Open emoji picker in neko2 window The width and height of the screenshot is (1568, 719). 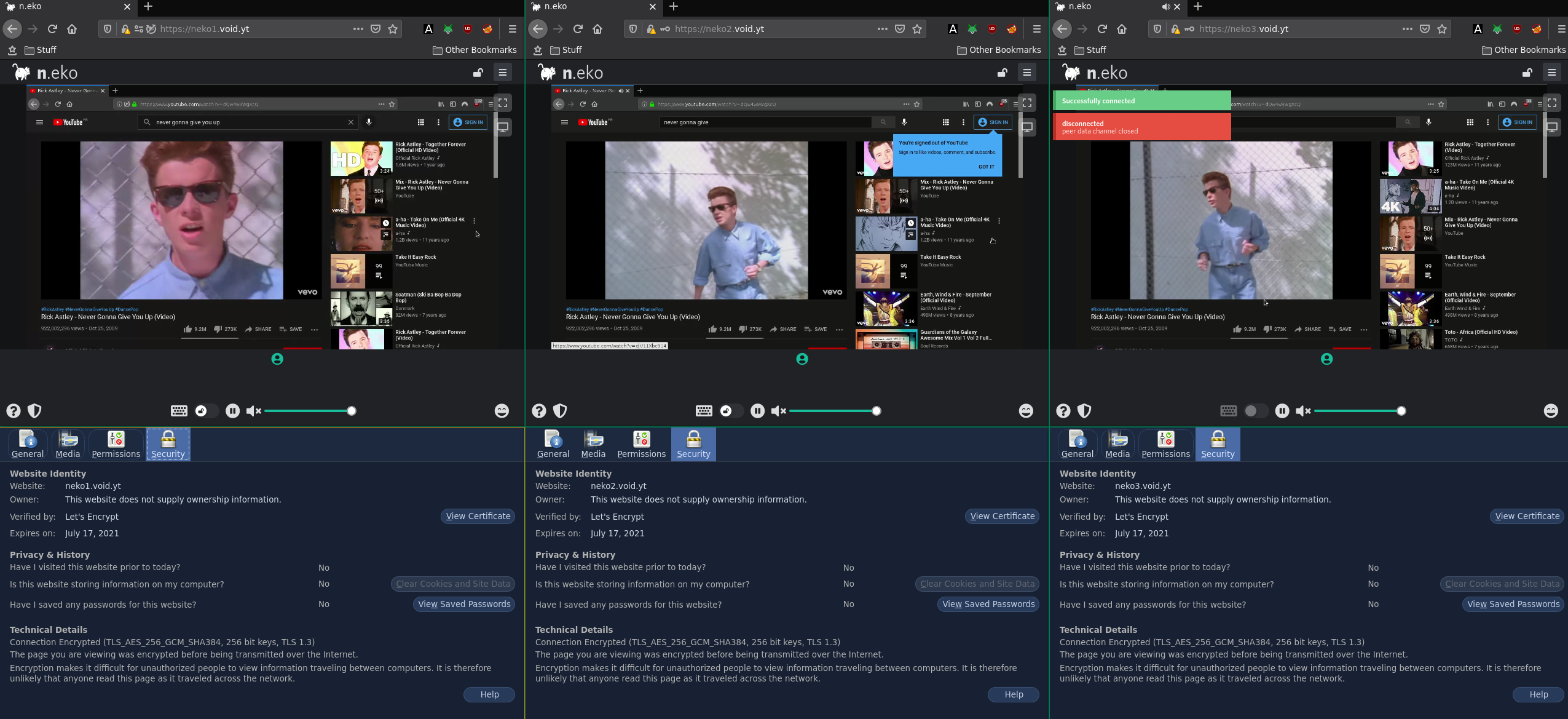coord(1026,411)
